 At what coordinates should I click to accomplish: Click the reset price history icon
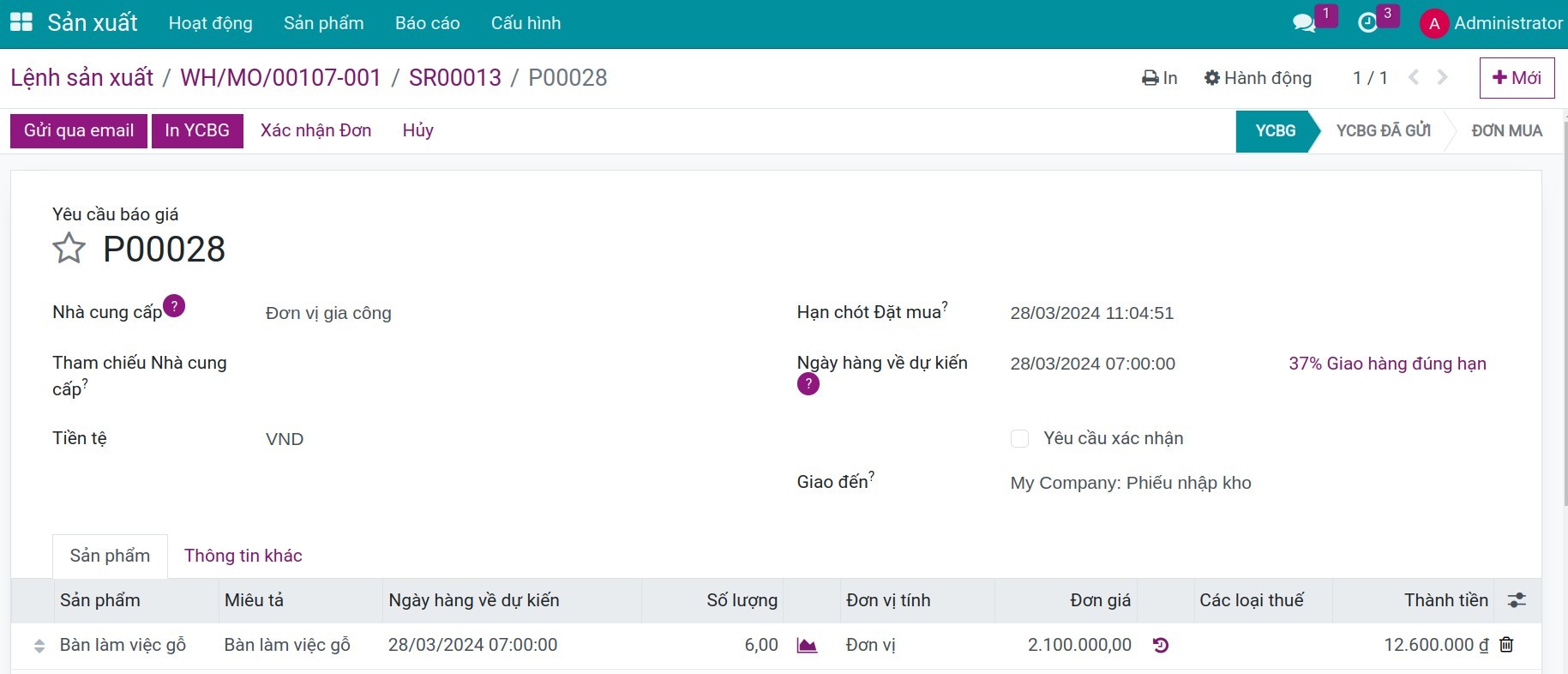point(1161,645)
